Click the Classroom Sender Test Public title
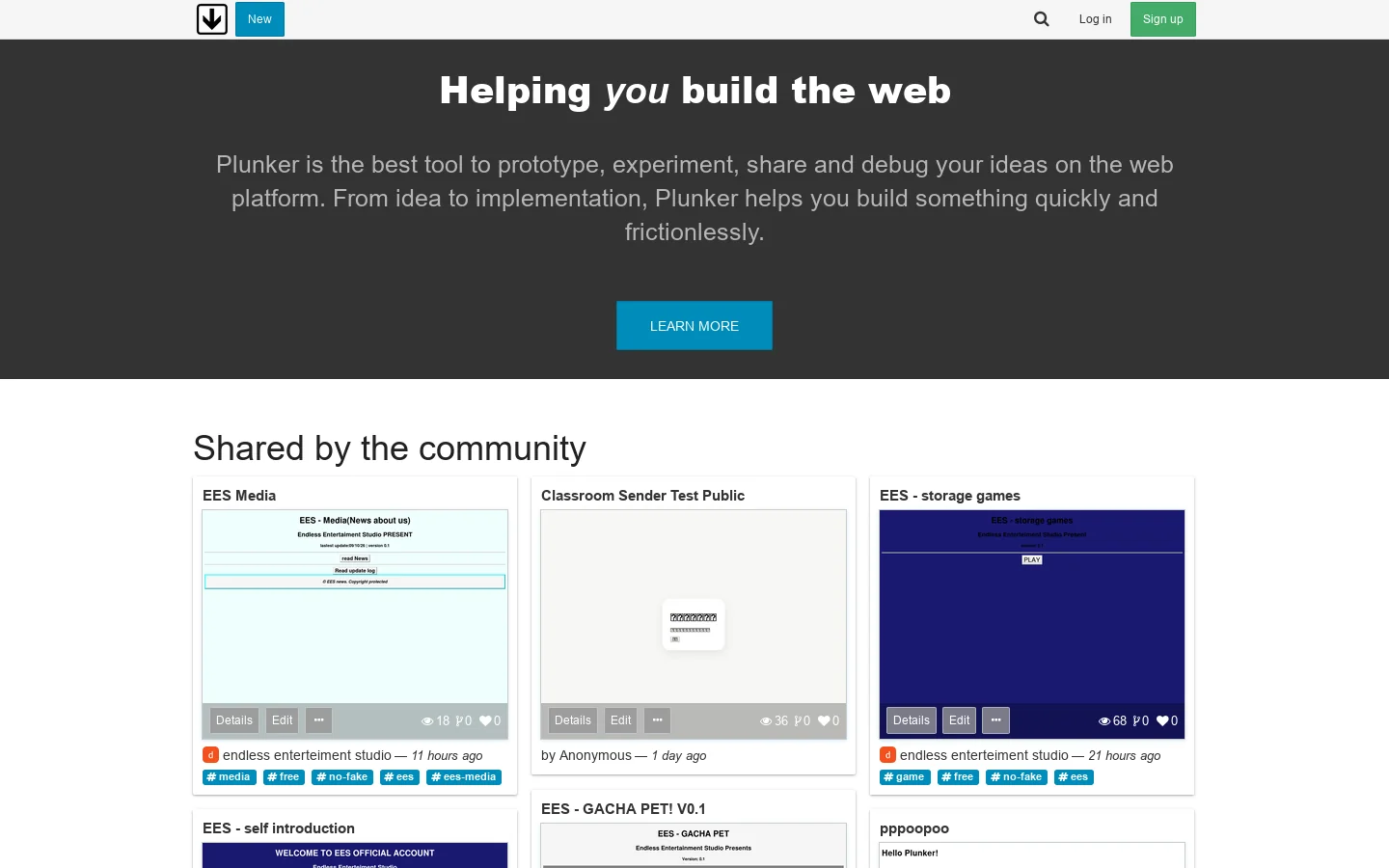1389x868 pixels. [642, 496]
